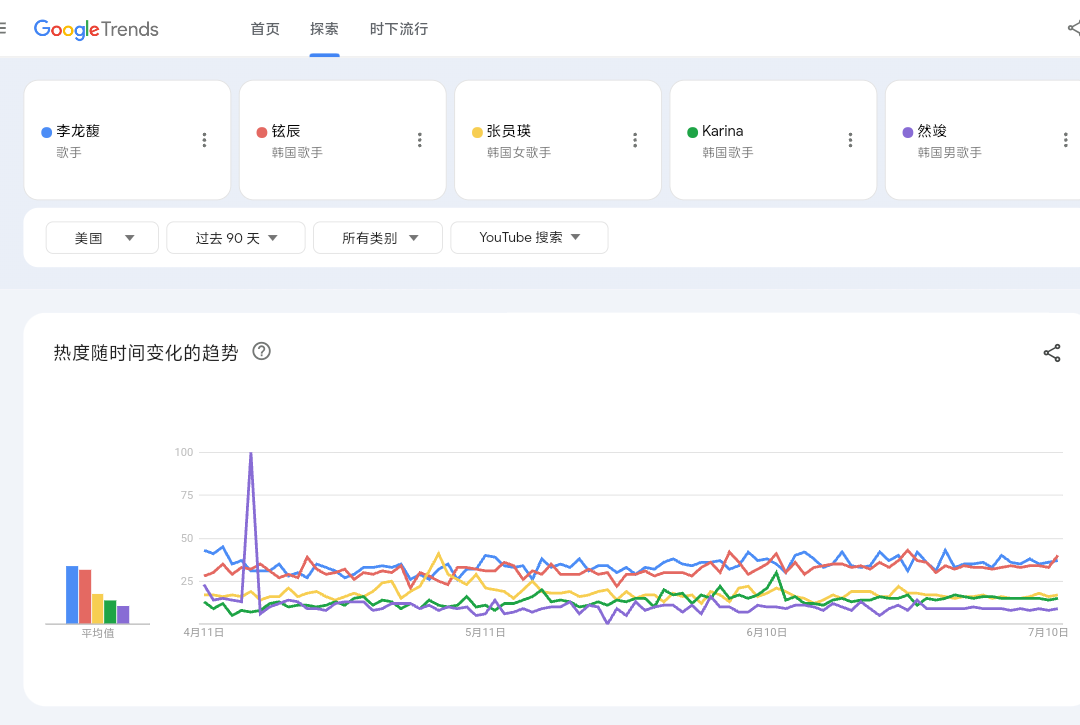
Task: Click the 平均值 label under bars
Action: (98, 633)
